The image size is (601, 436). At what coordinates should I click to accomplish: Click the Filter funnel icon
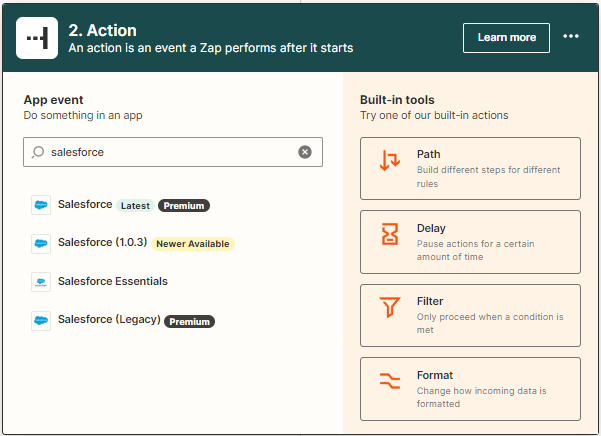(x=390, y=307)
